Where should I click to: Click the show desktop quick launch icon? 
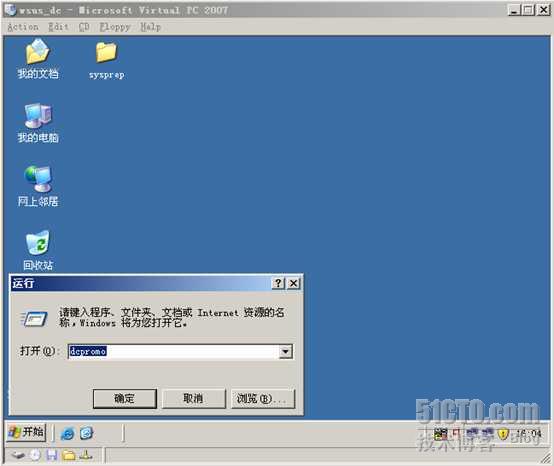[86, 433]
